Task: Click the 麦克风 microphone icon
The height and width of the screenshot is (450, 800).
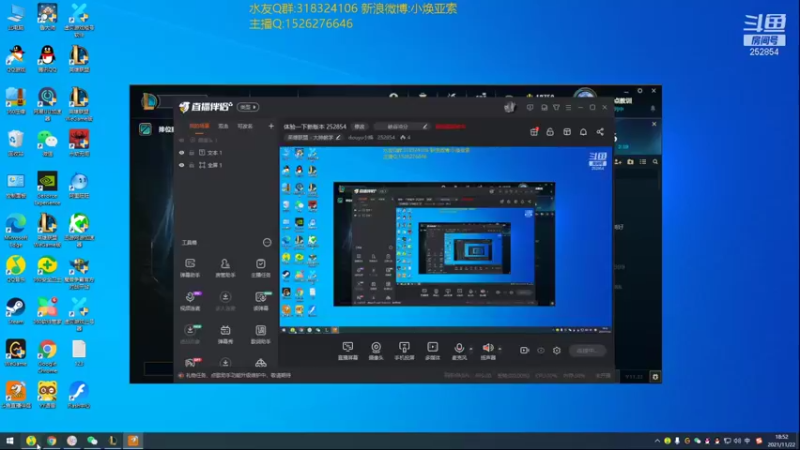Action: pos(459,348)
